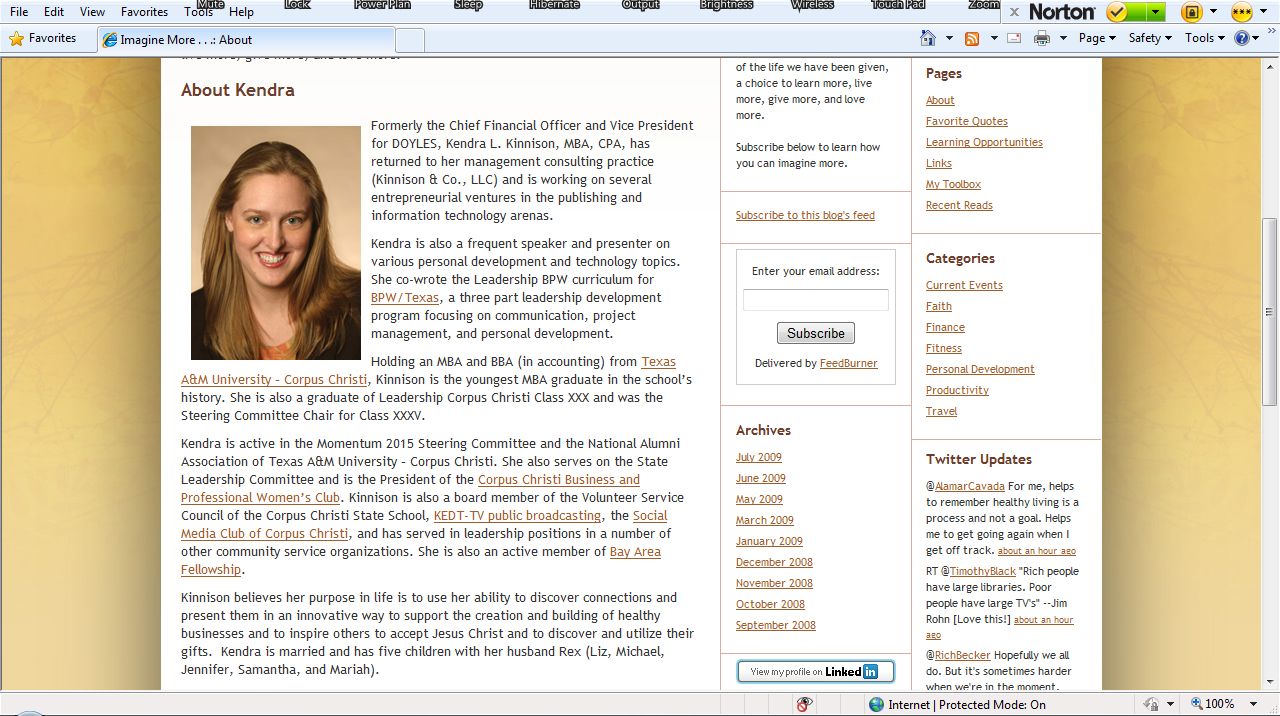1280x716 pixels.
Task: Open the Subscribe to this blog's feed link
Action: coord(805,215)
